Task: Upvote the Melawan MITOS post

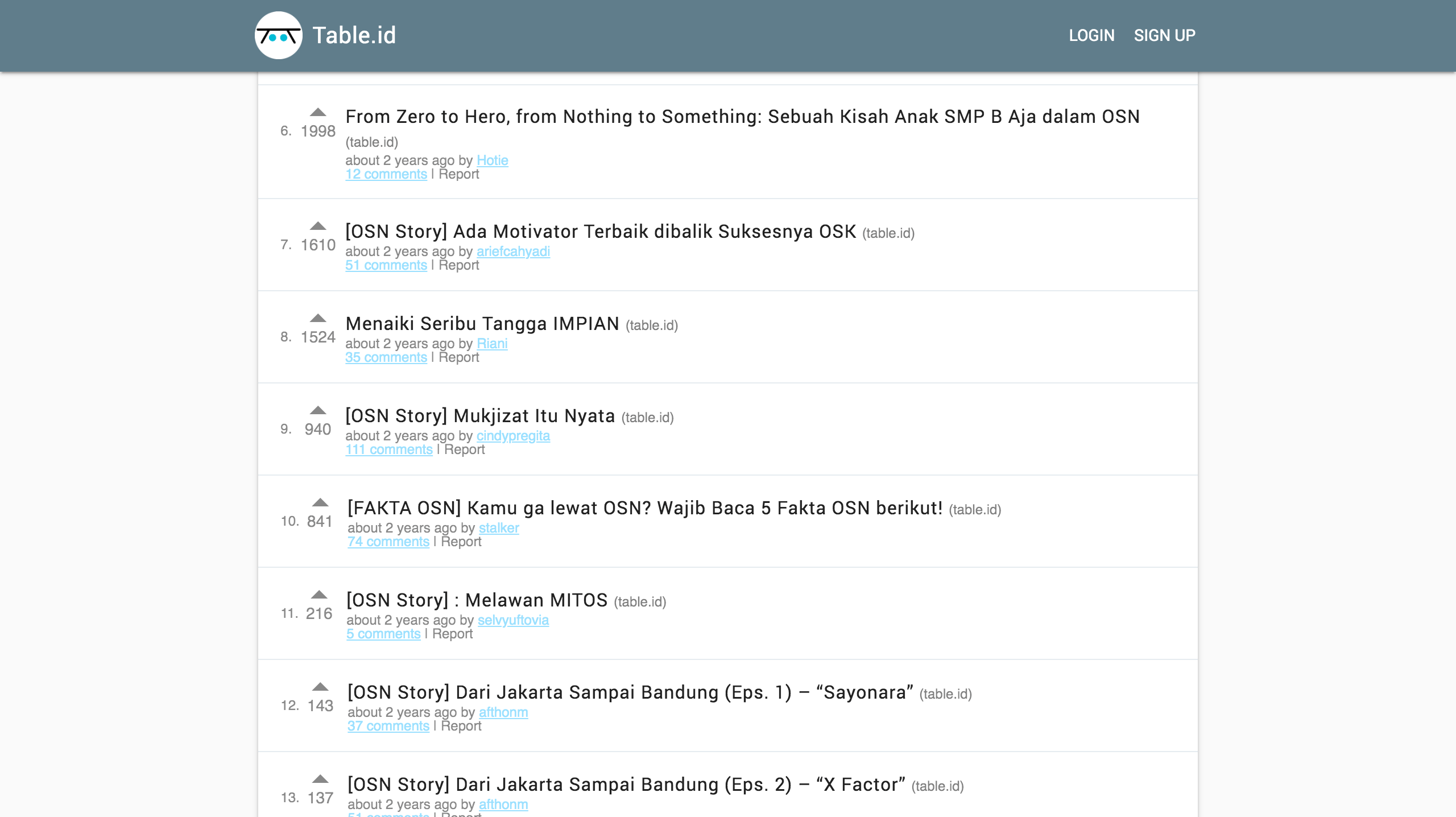Action: [x=319, y=595]
